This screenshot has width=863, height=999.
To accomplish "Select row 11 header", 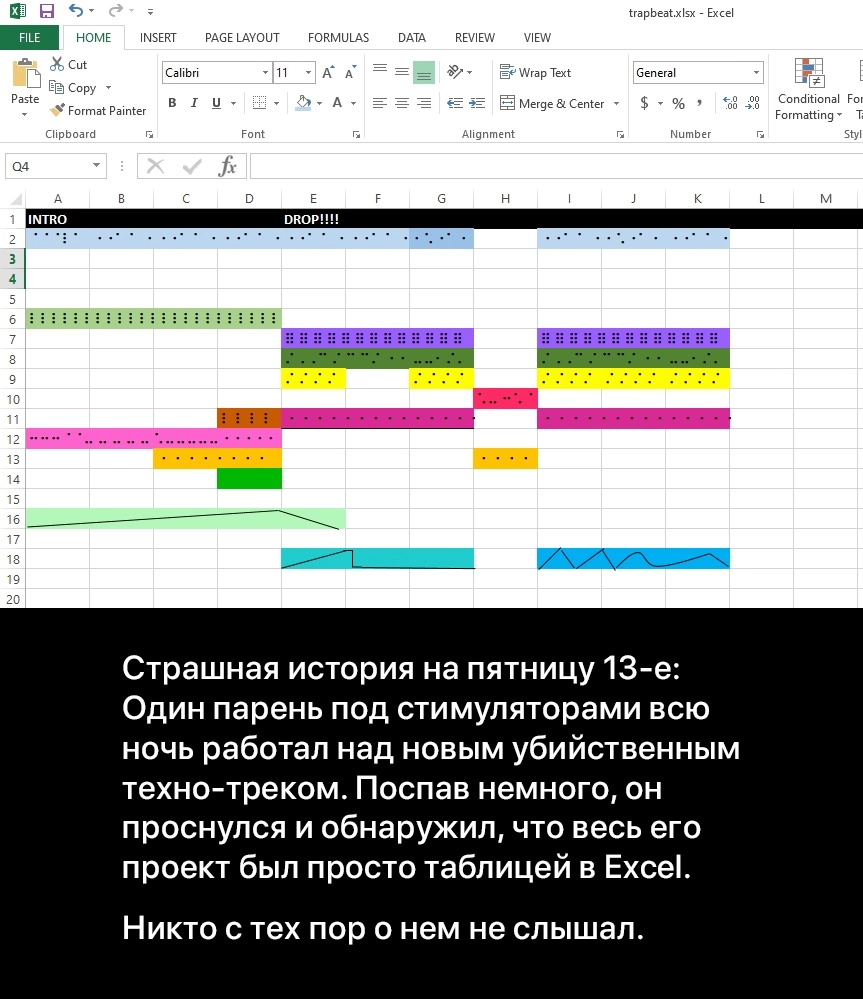I will 13,419.
